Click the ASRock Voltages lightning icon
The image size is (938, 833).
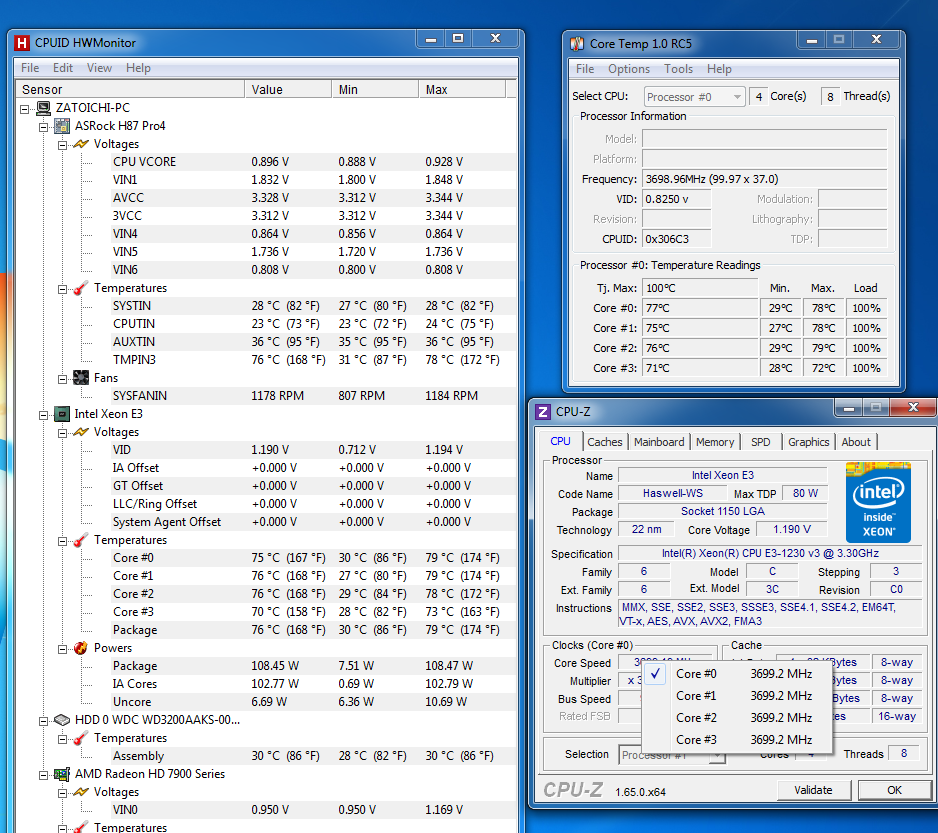pos(81,144)
